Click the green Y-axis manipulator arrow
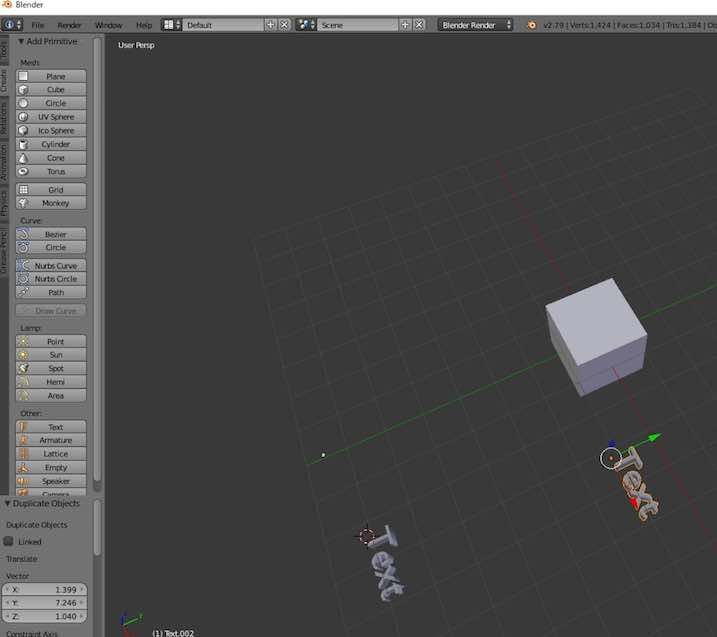Viewport: 717px width, 637px height. [655, 438]
